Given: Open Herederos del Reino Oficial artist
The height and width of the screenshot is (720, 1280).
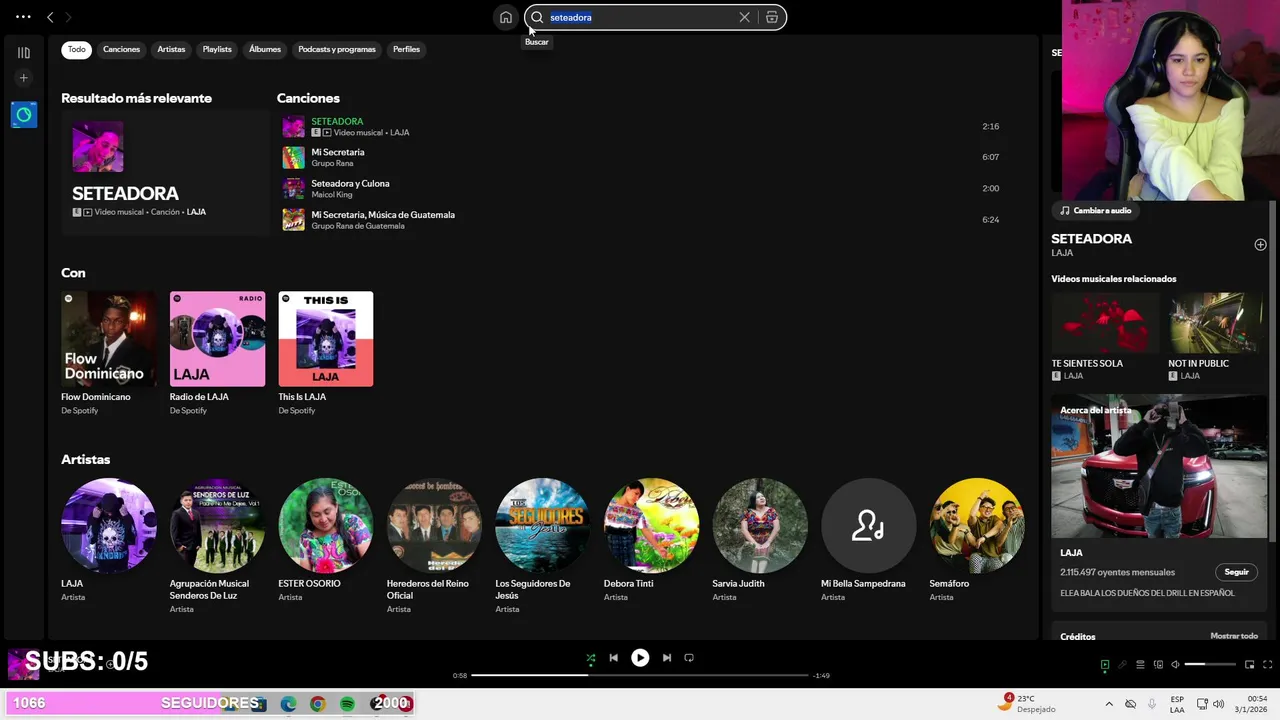Looking at the screenshot, I should pyautogui.click(x=434, y=545).
